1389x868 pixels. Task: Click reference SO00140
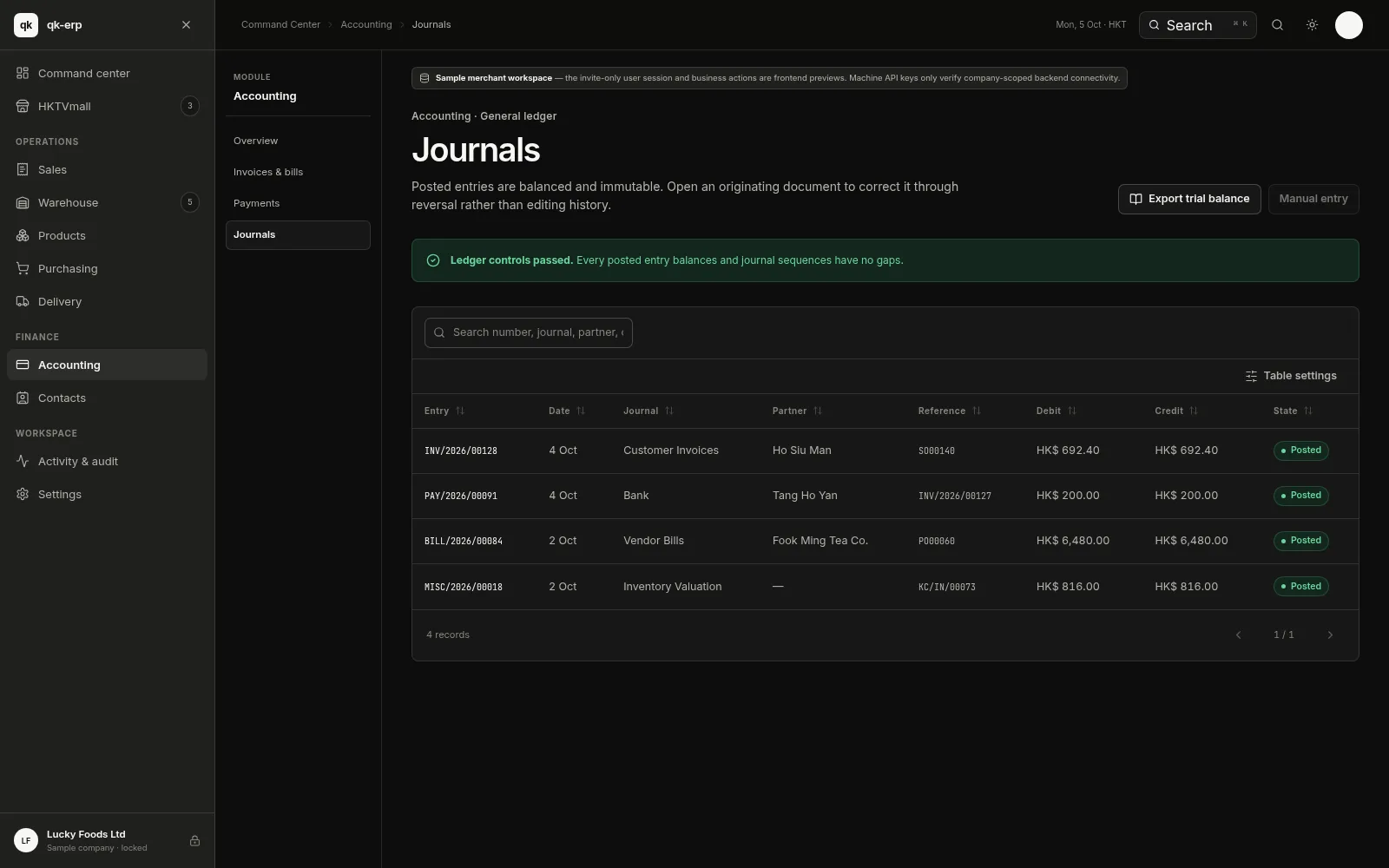click(937, 450)
